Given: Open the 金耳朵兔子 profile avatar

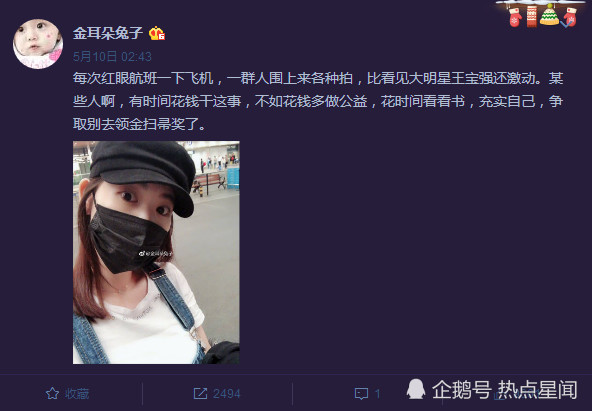Looking at the screenshot, I should click(38, 43).
